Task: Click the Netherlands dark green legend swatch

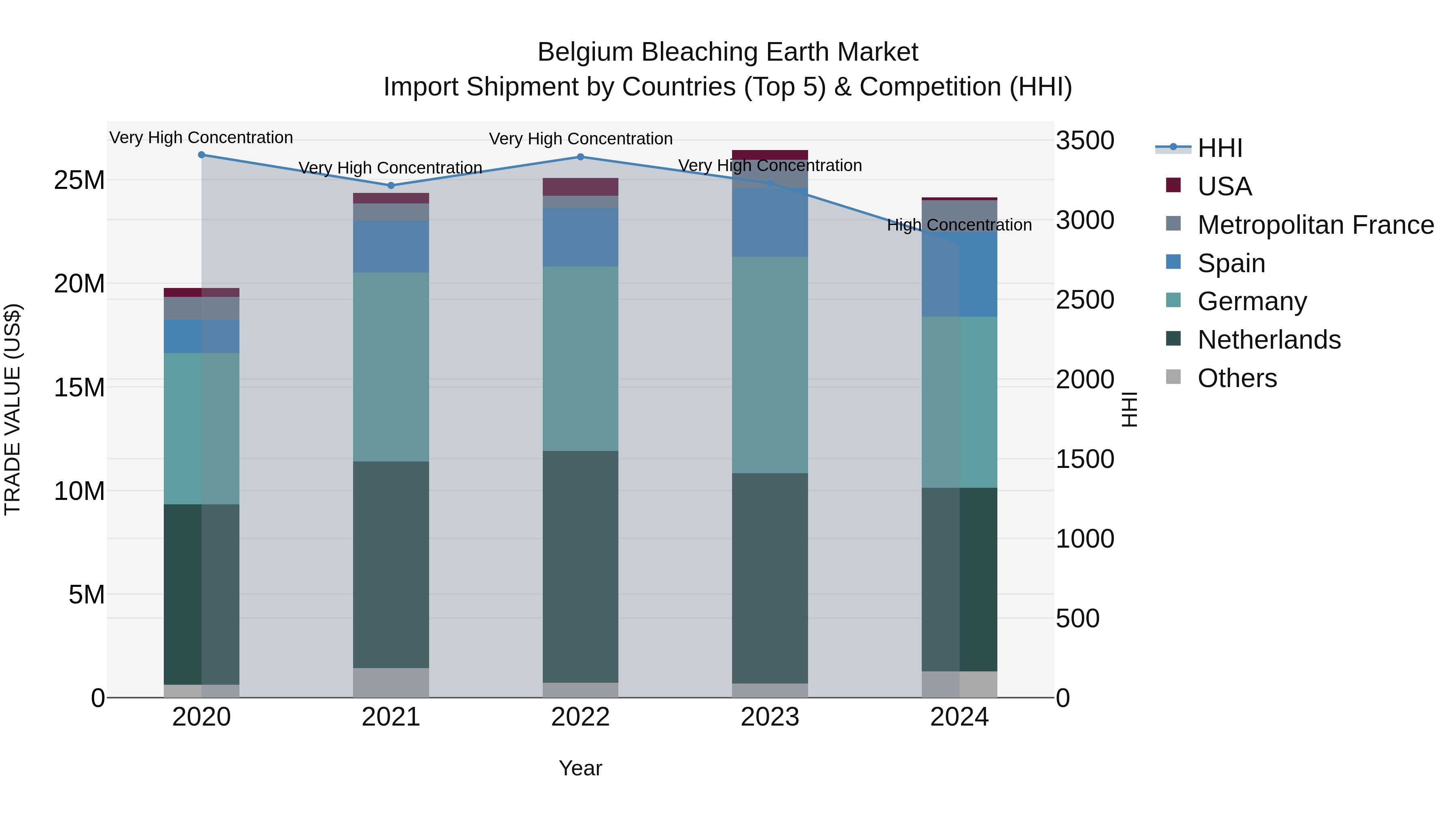Action: [1173, 339]
